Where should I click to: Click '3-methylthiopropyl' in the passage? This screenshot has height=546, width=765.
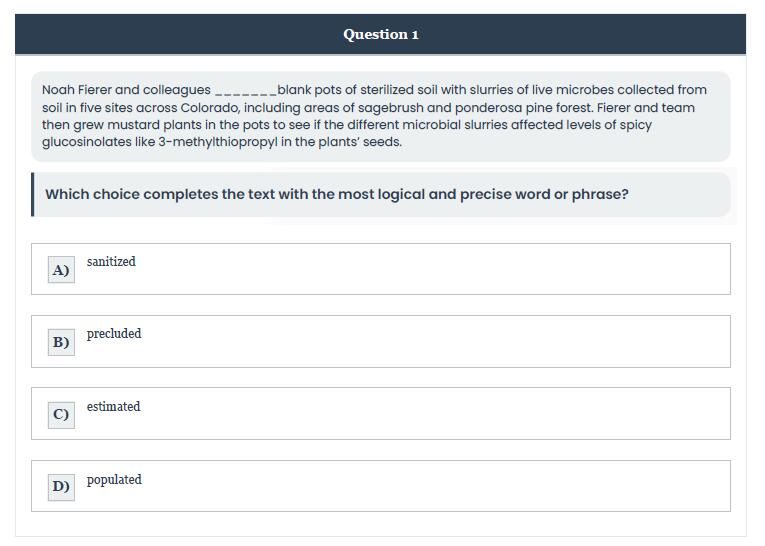point(218,142)
